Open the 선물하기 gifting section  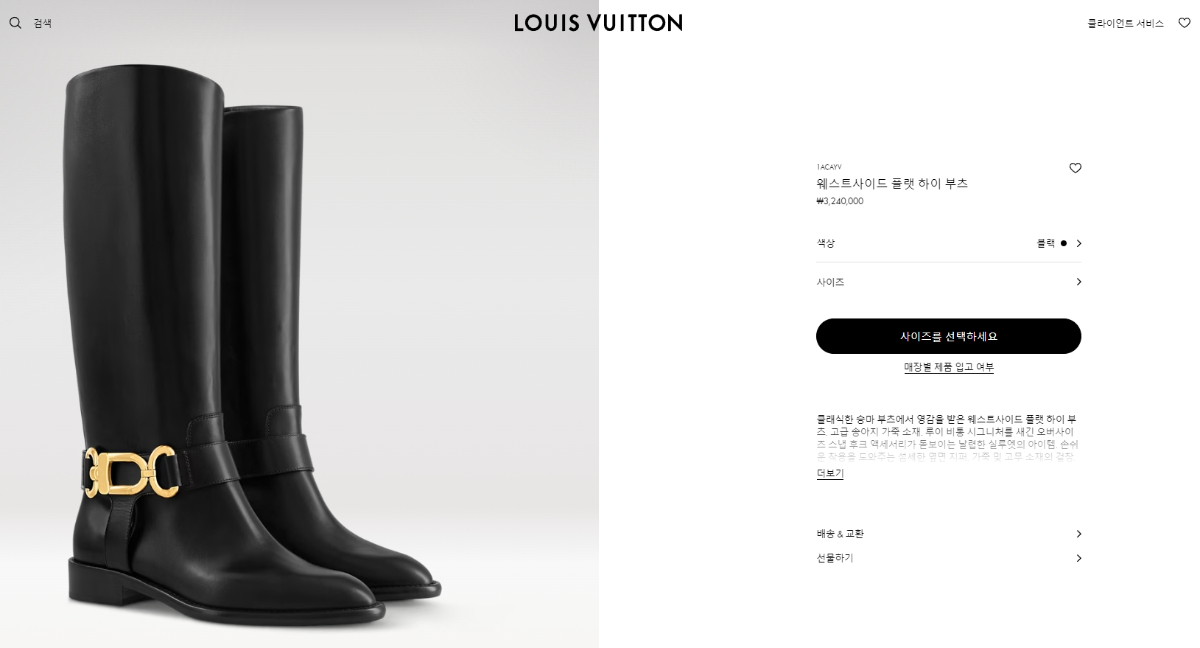pyautogui.click(x=948, y=558)
